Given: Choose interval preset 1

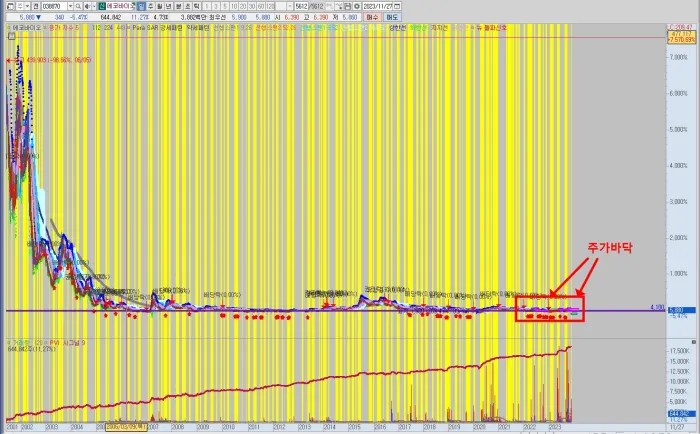Looking at the screenshot, I should click(207, 6).
